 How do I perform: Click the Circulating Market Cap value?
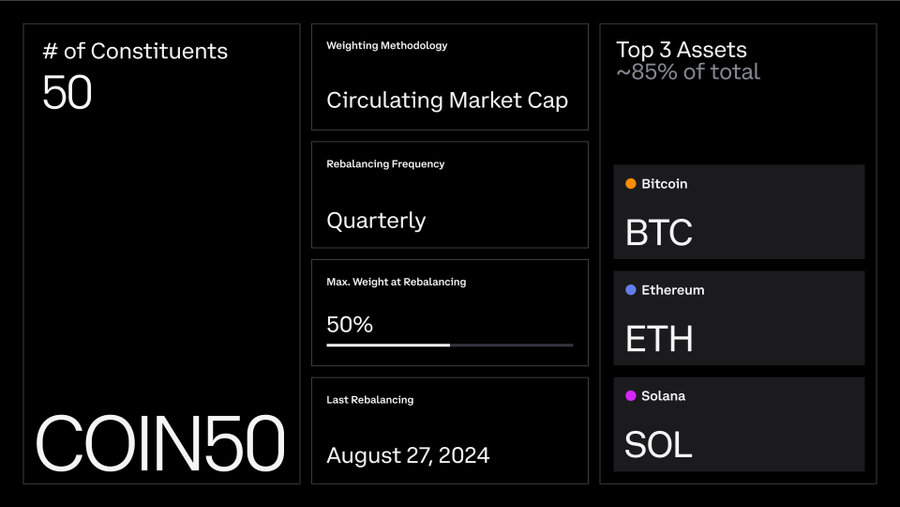[447, 100]
